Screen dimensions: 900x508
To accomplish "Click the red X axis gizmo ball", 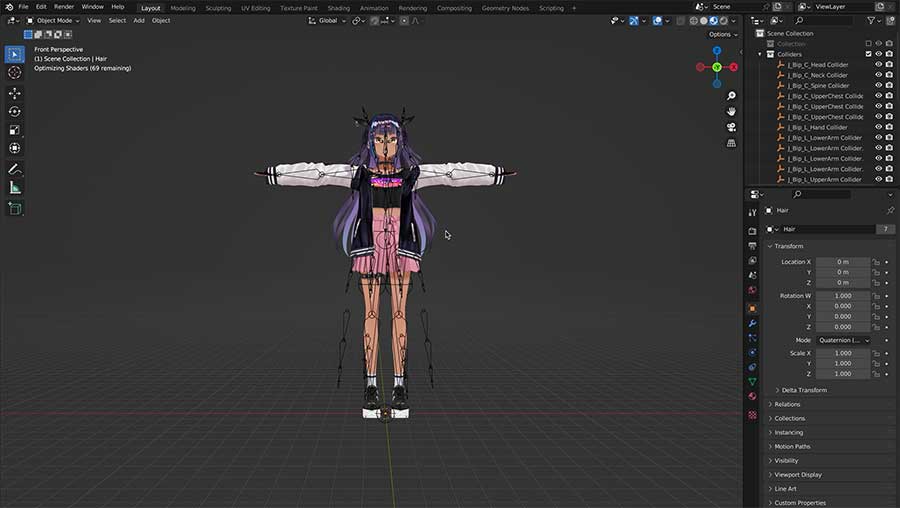I will 734,67.
